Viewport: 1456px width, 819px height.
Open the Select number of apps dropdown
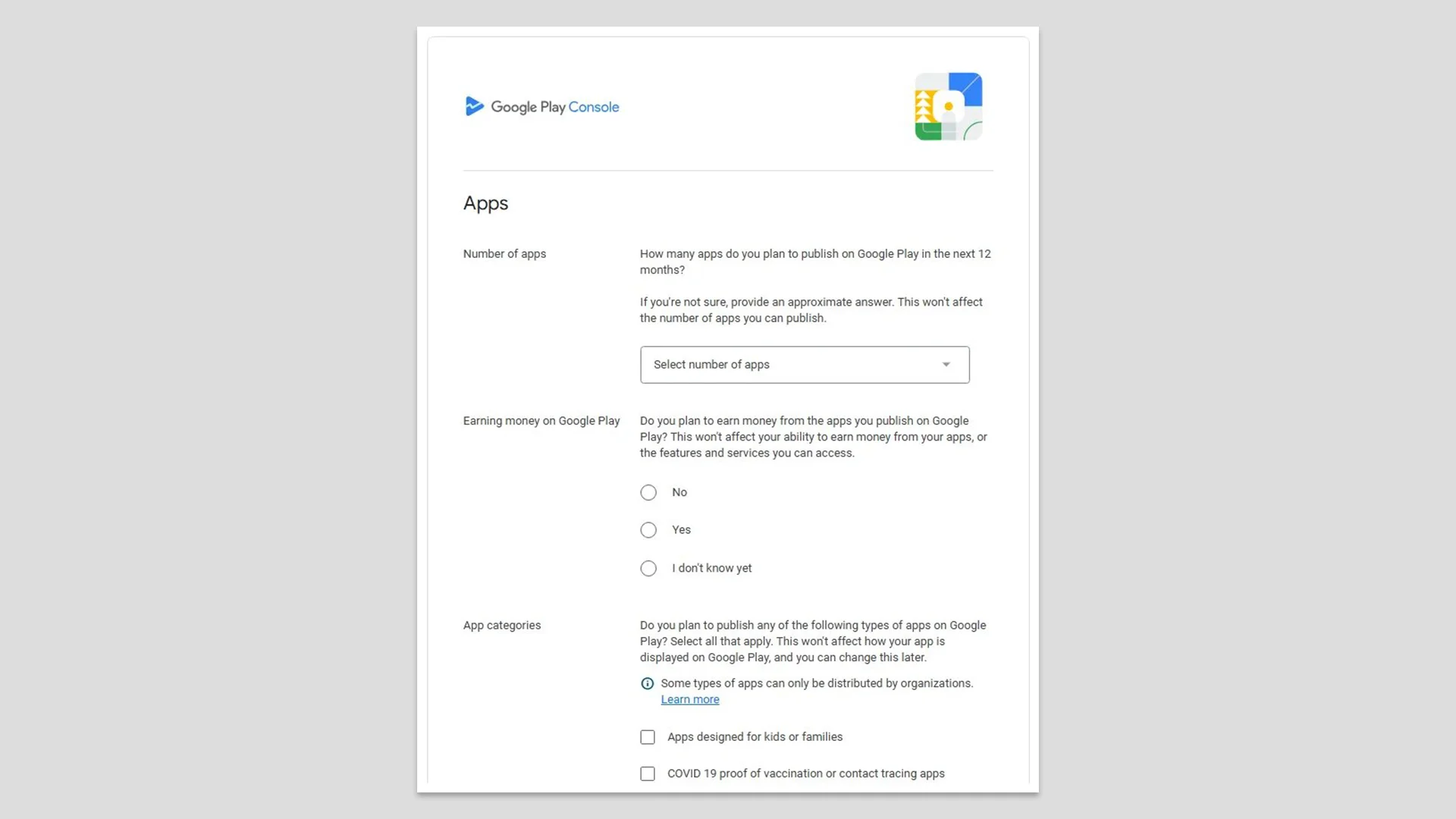tap(804, 365)
